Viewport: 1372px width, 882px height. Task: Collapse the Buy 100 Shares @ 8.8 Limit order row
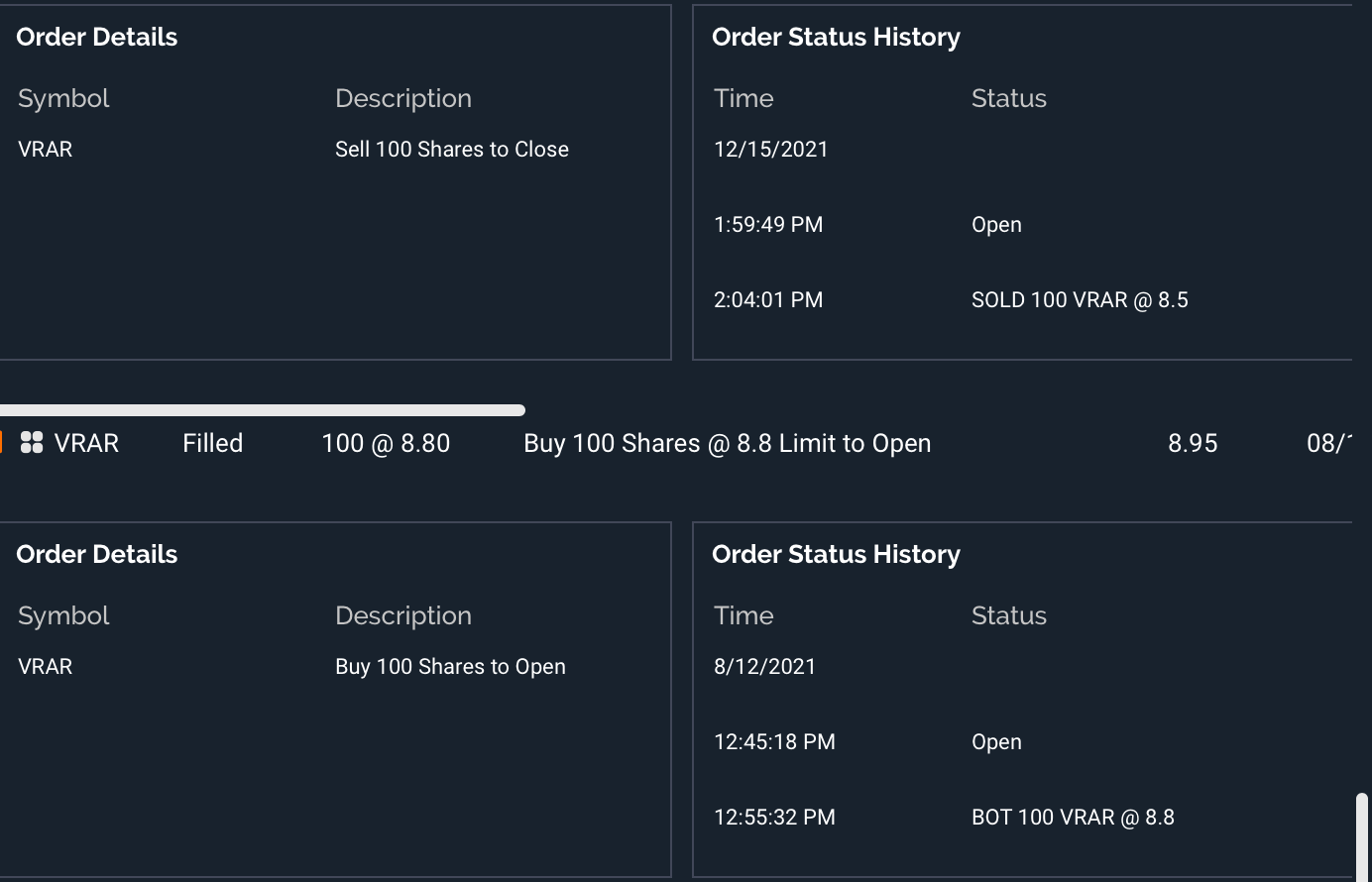[x=727, y=443]
